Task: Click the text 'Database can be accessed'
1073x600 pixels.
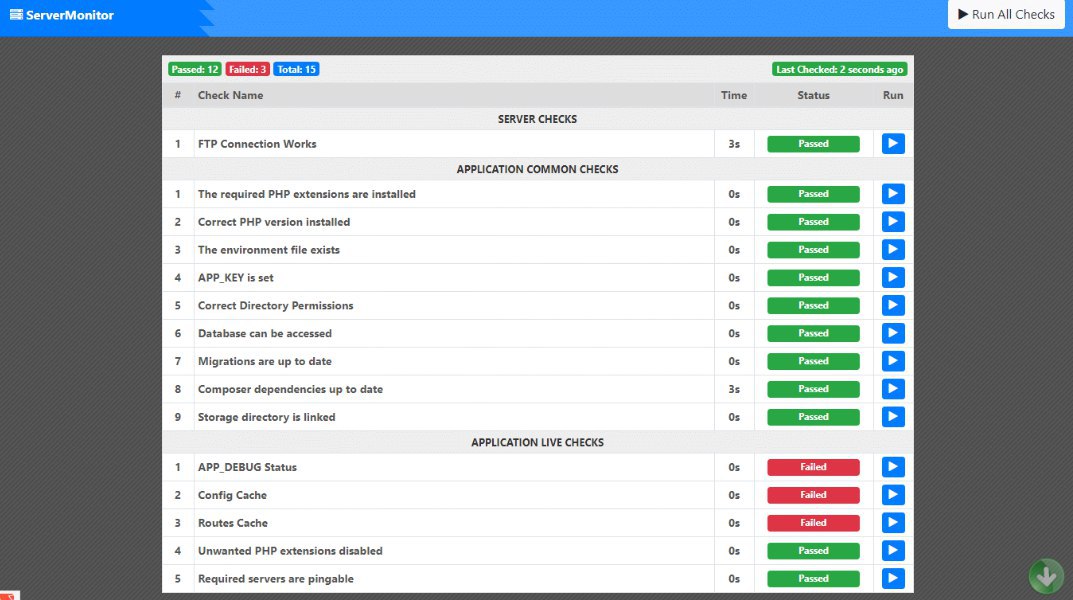Action: point(265,333)
